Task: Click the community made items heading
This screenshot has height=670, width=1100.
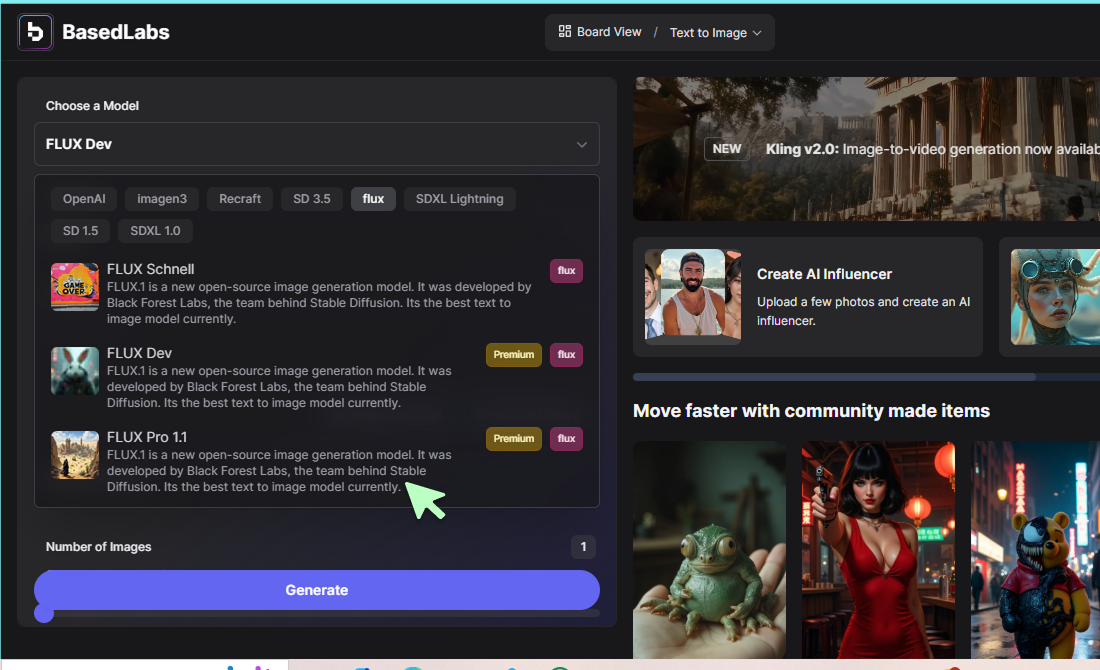Action: 811,411
